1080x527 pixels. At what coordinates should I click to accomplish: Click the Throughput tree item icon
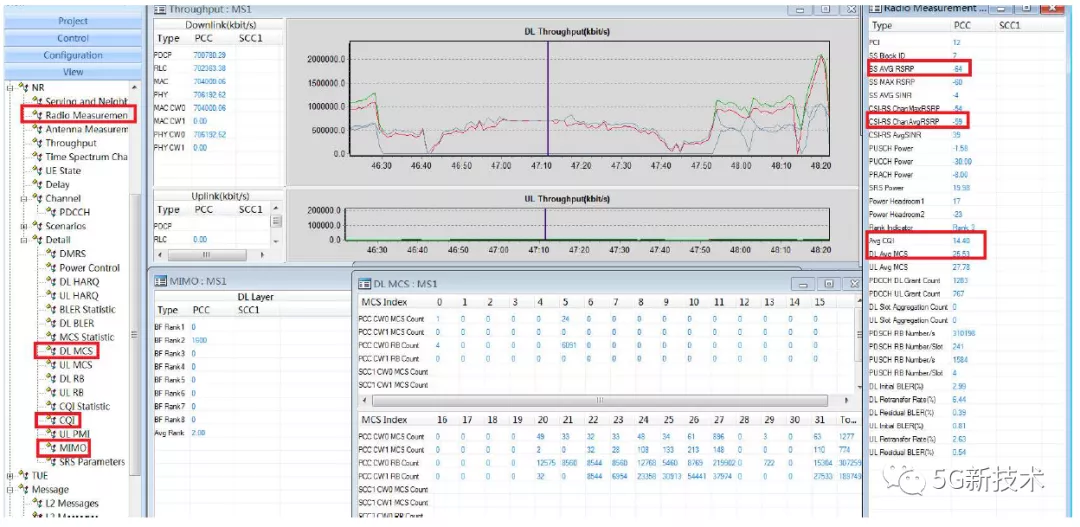coord(37,143)
